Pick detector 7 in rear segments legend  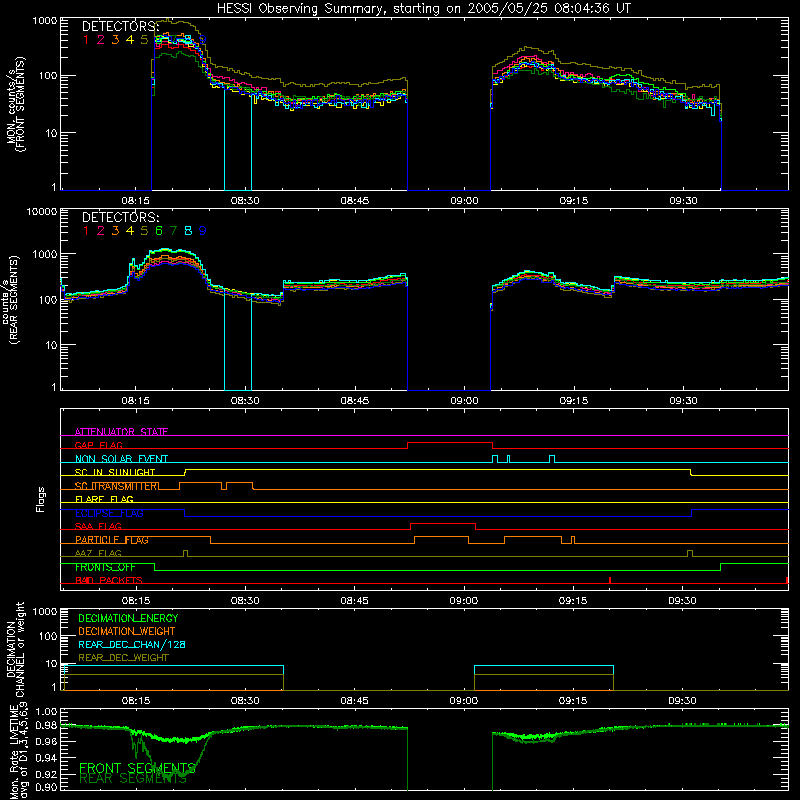click(173, 231)
